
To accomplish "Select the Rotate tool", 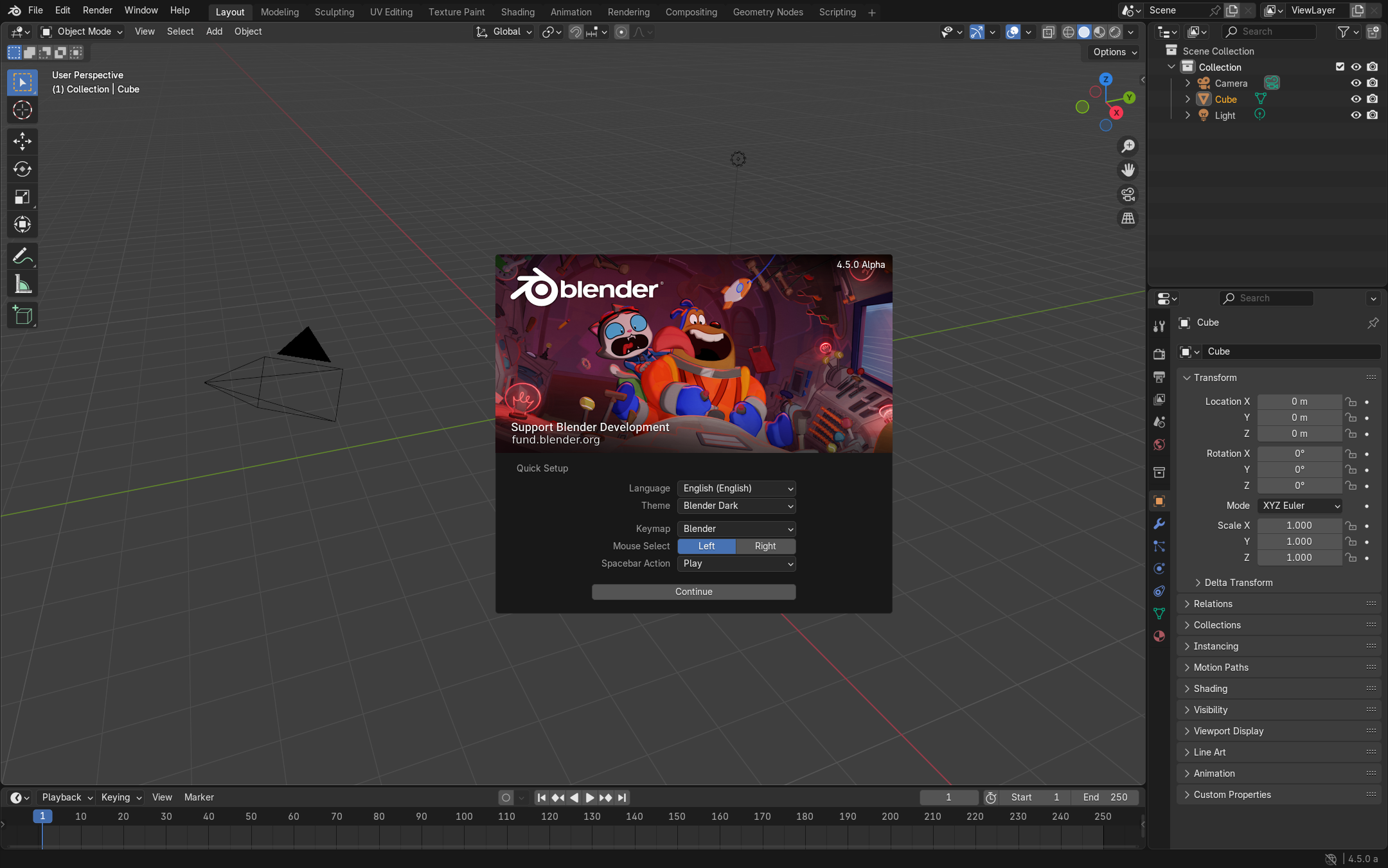I will coord(22,169).
